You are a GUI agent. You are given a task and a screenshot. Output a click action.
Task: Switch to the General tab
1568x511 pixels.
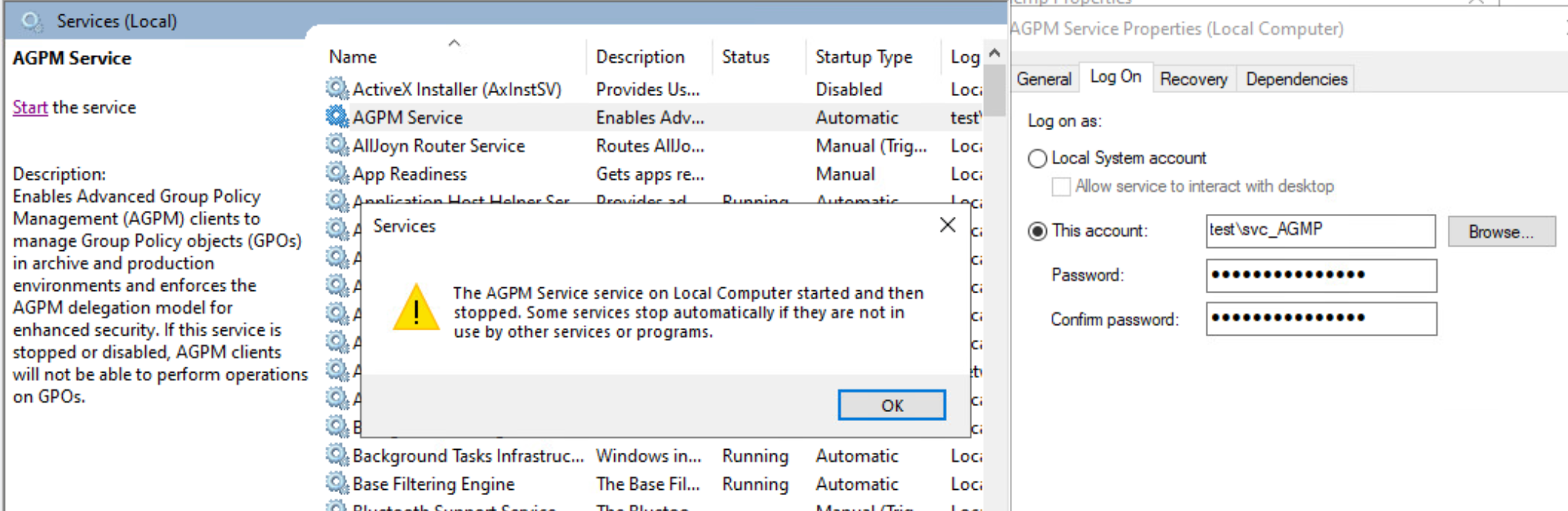[1044, 79]
